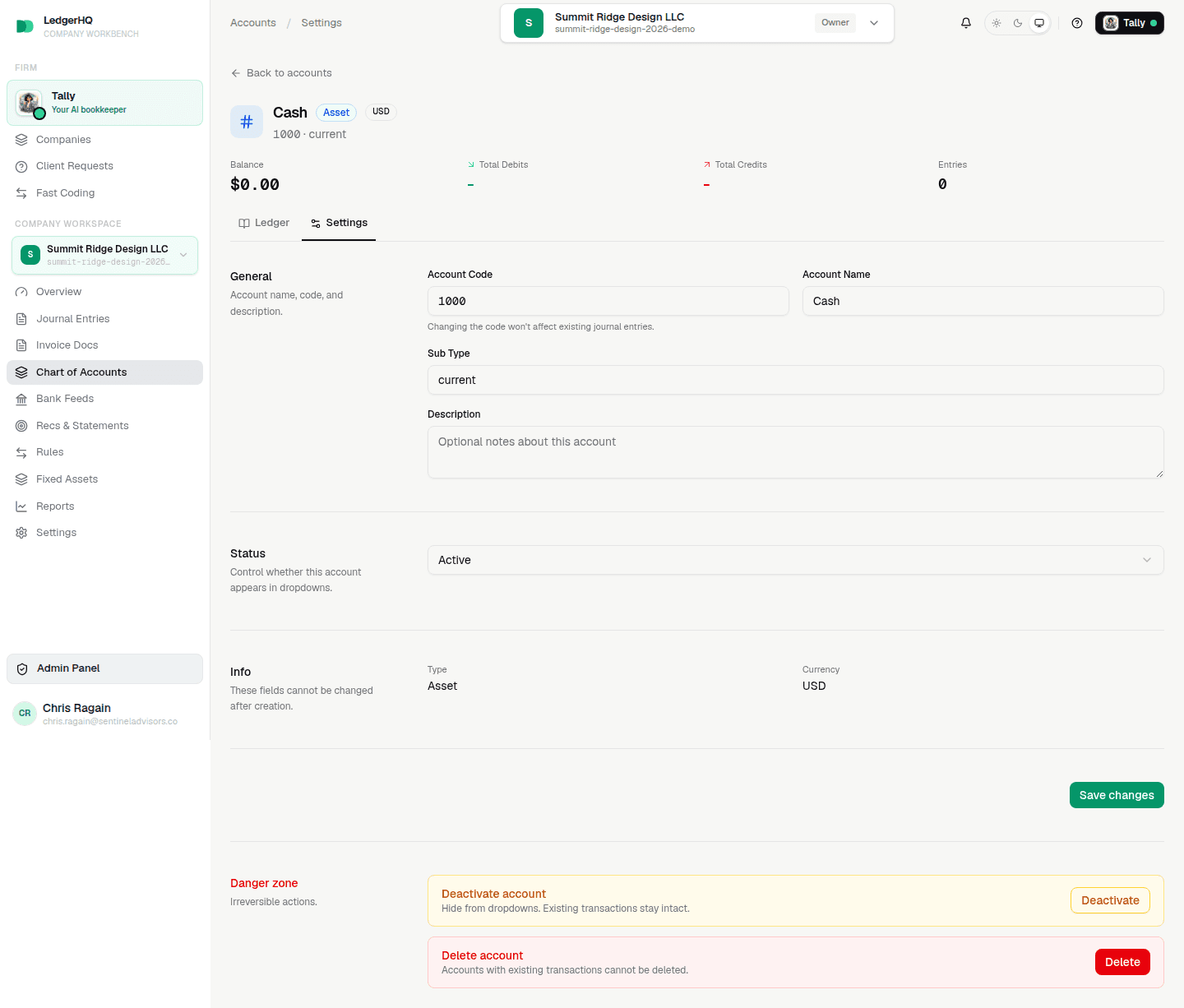Image resolution: width=1184 pixels, height=1008 pixels.
Task: Click the Journal Entries document icon
Action: pyautogui.click(x=21, y=319)
